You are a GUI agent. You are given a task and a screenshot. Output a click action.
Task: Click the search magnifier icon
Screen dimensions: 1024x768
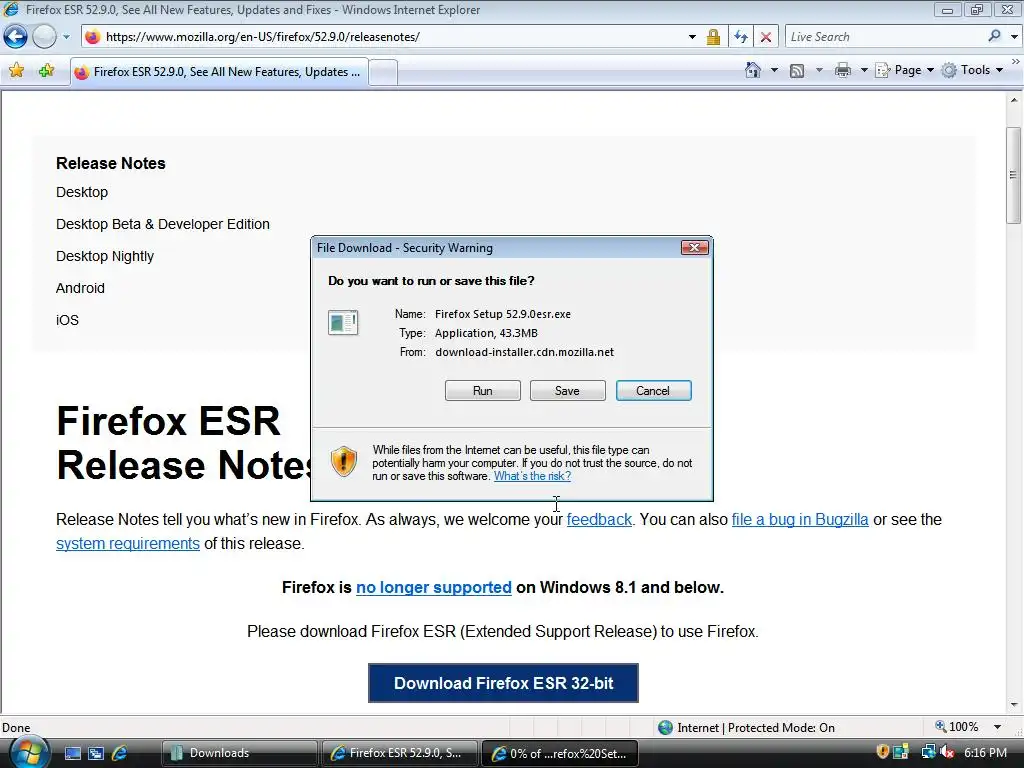995,37
